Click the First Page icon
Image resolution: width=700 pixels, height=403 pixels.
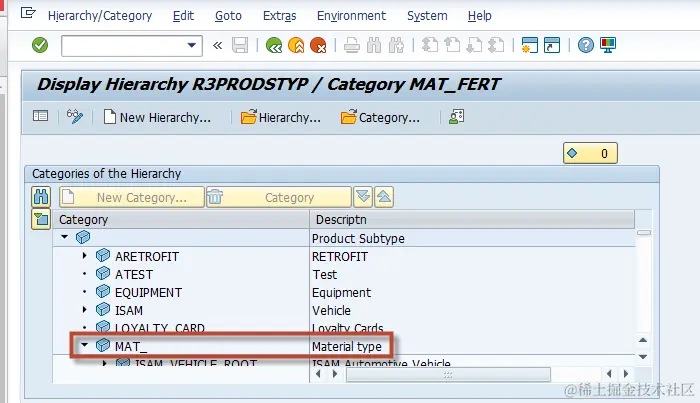(x=429, y=45)
